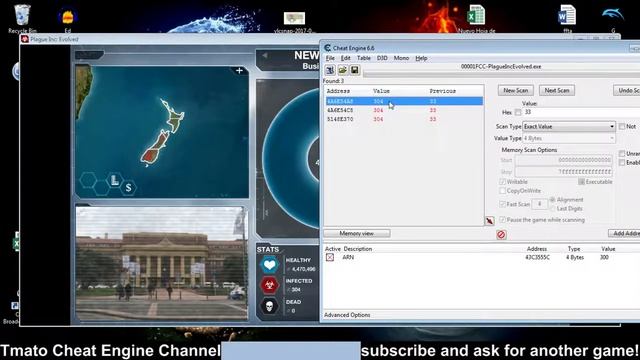Open the File menu

[330, 58]
